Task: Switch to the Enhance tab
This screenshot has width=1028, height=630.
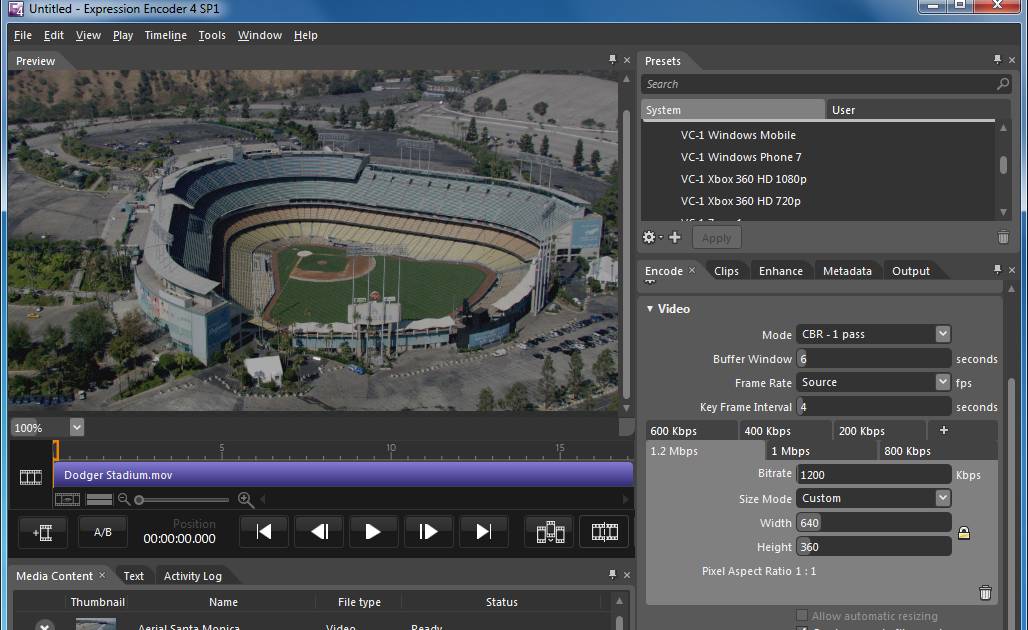Action: 780,271
